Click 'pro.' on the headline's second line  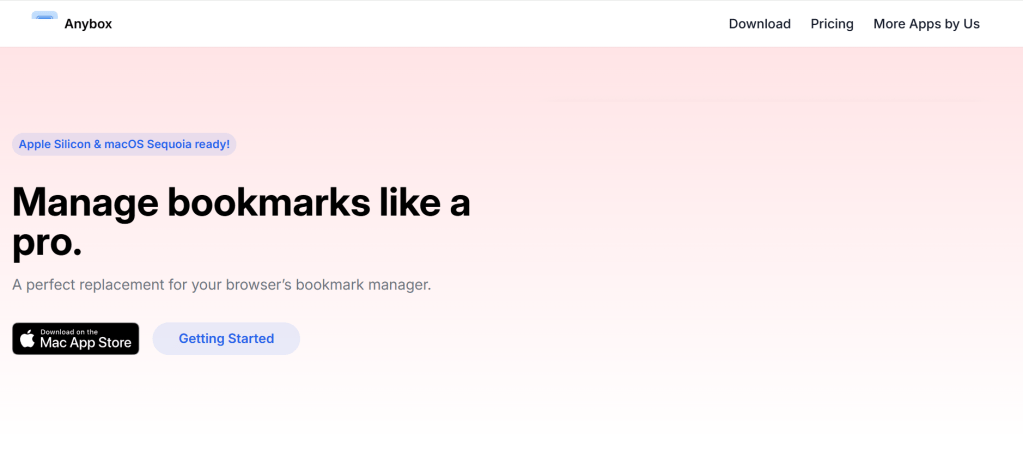click(x=46, y=243)
